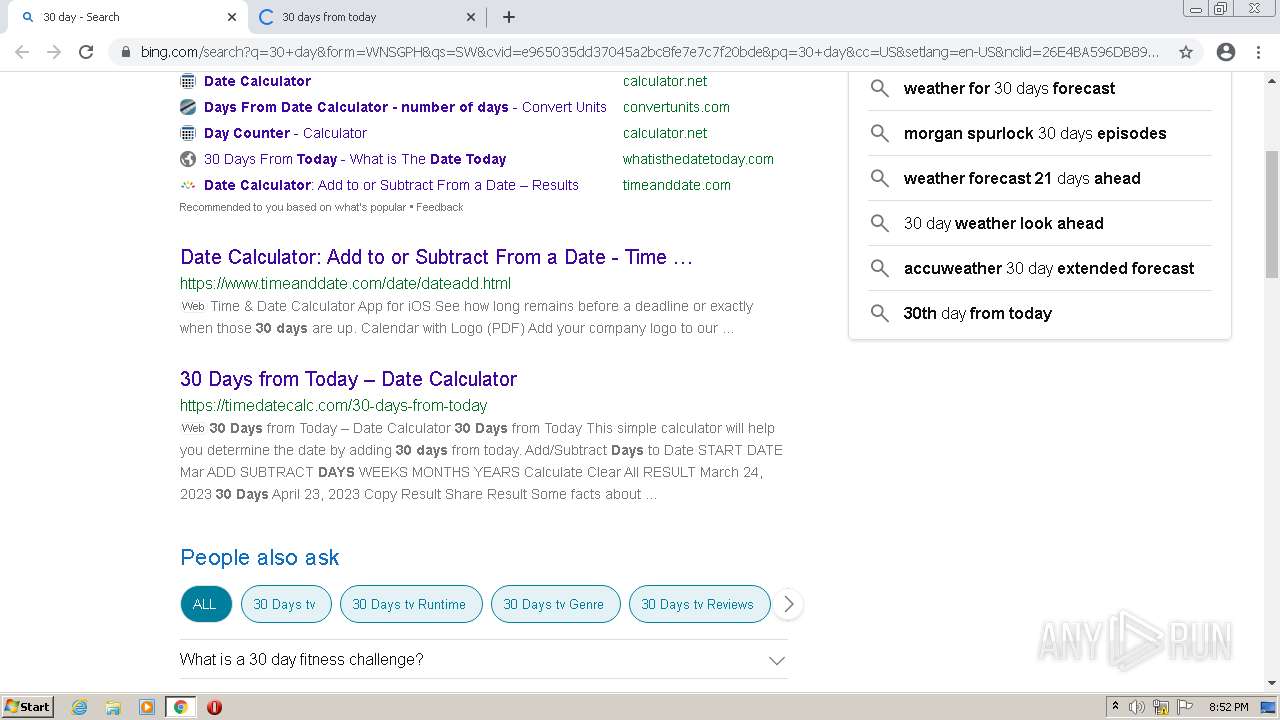The width and height of the screenshot is (1280, 720).
Task: Click the browser back arrow
Action: [22, 52]
